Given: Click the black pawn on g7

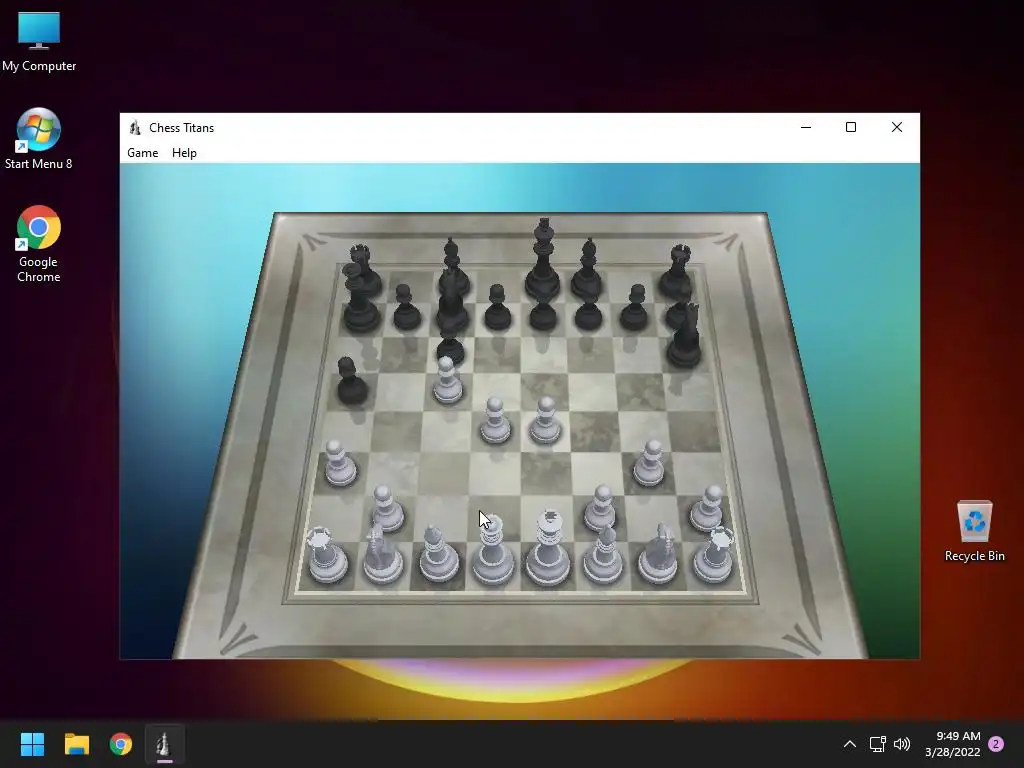Looking at the screenshot, I should 634,307.
